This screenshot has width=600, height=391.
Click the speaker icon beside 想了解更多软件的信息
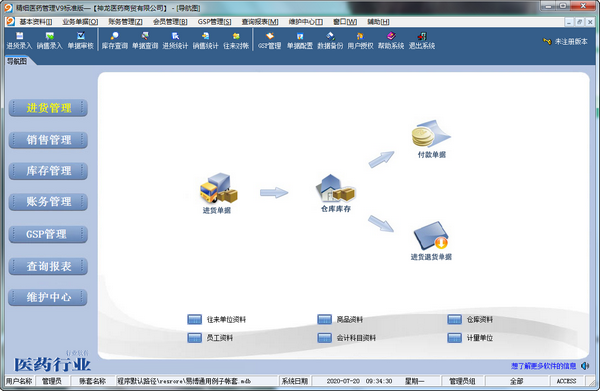[585, 366]
